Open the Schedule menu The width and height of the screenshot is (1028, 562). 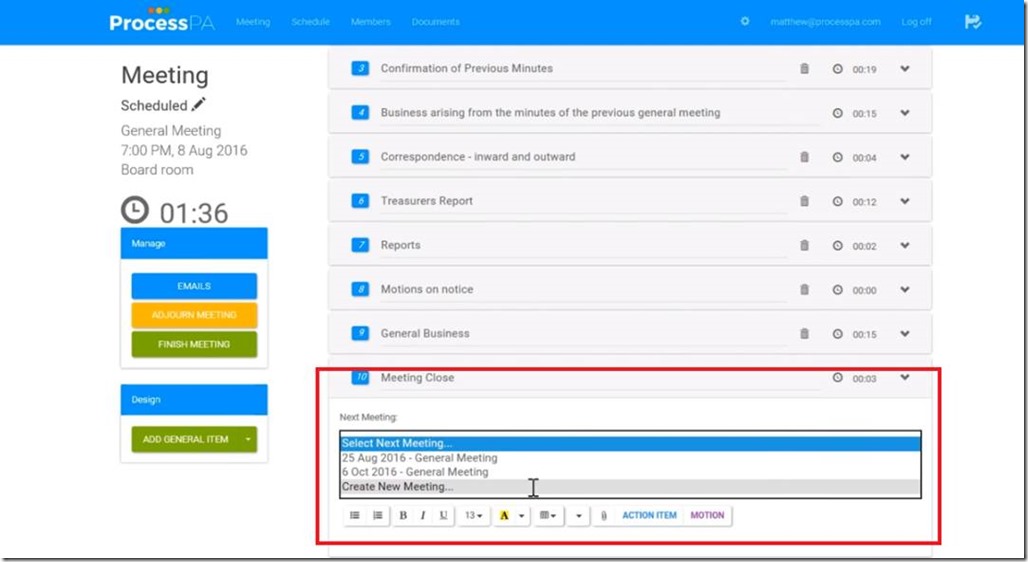(x=310, y=22)
